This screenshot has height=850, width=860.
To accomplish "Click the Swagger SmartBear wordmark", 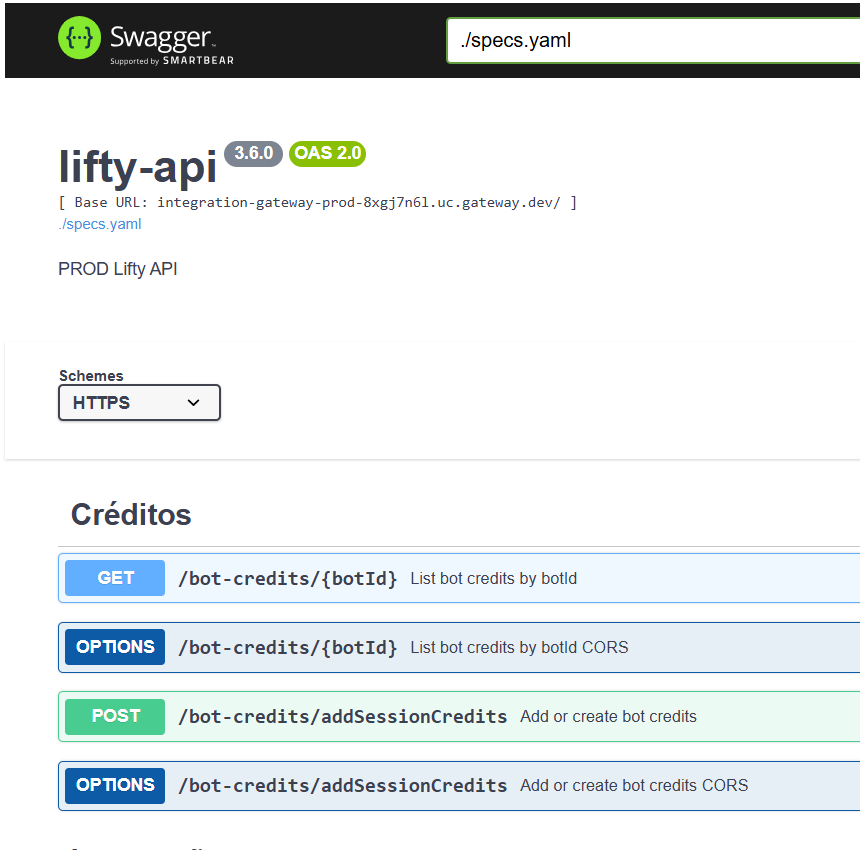I will coord(163,42).
